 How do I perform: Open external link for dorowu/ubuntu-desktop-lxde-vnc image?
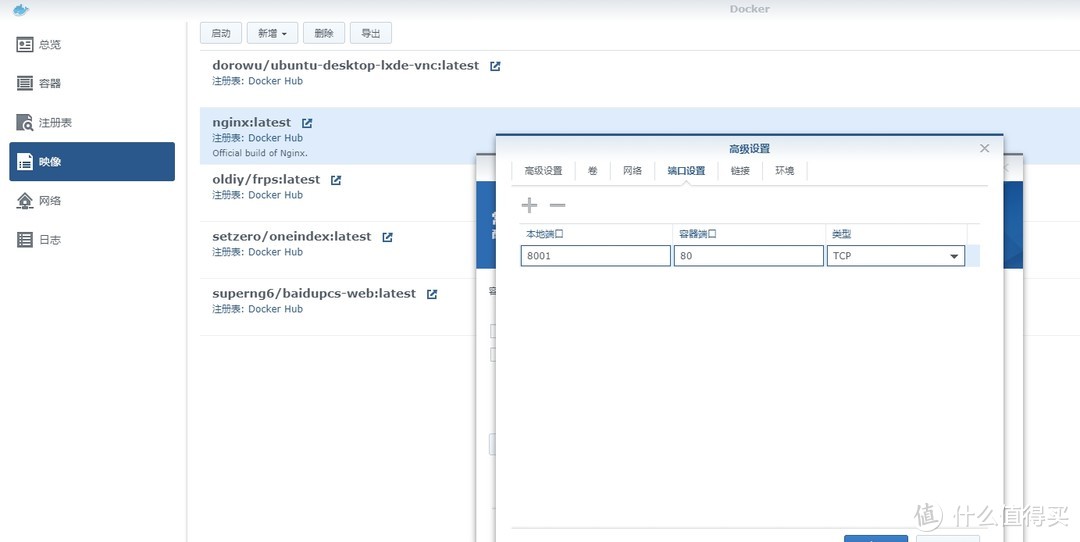(495, 66)
